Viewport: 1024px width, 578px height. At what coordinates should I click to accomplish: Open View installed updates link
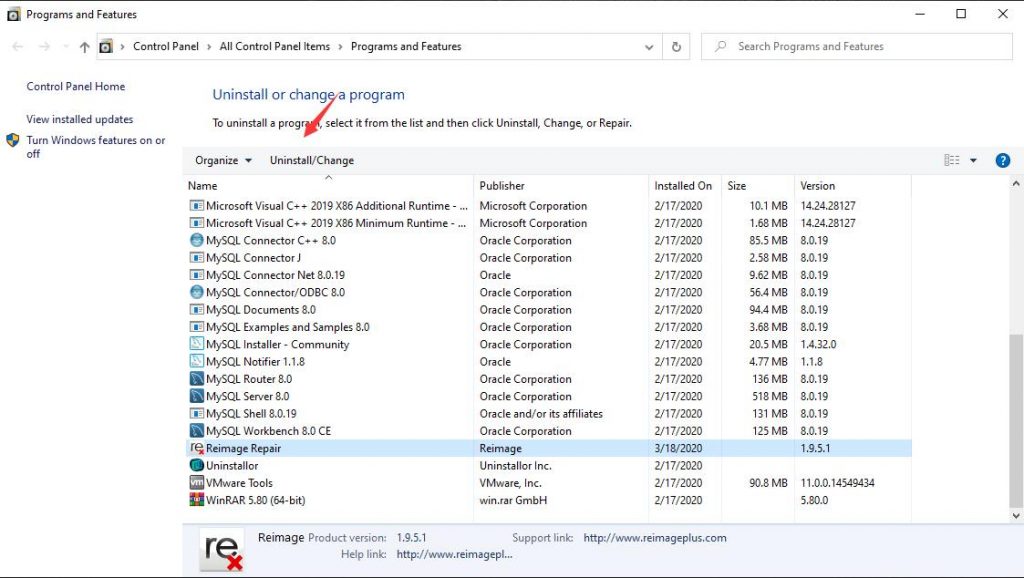coord(80,120)
